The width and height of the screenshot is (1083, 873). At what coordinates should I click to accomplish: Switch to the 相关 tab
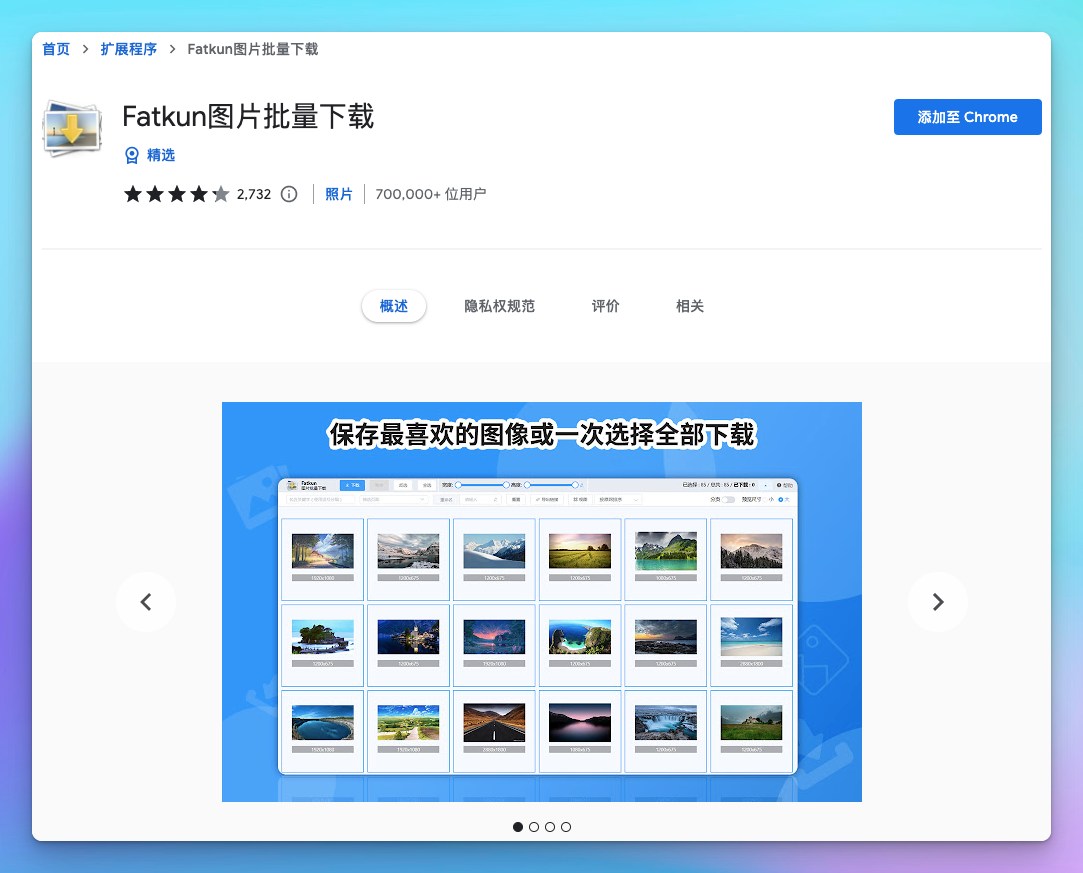tap(690, 306)
